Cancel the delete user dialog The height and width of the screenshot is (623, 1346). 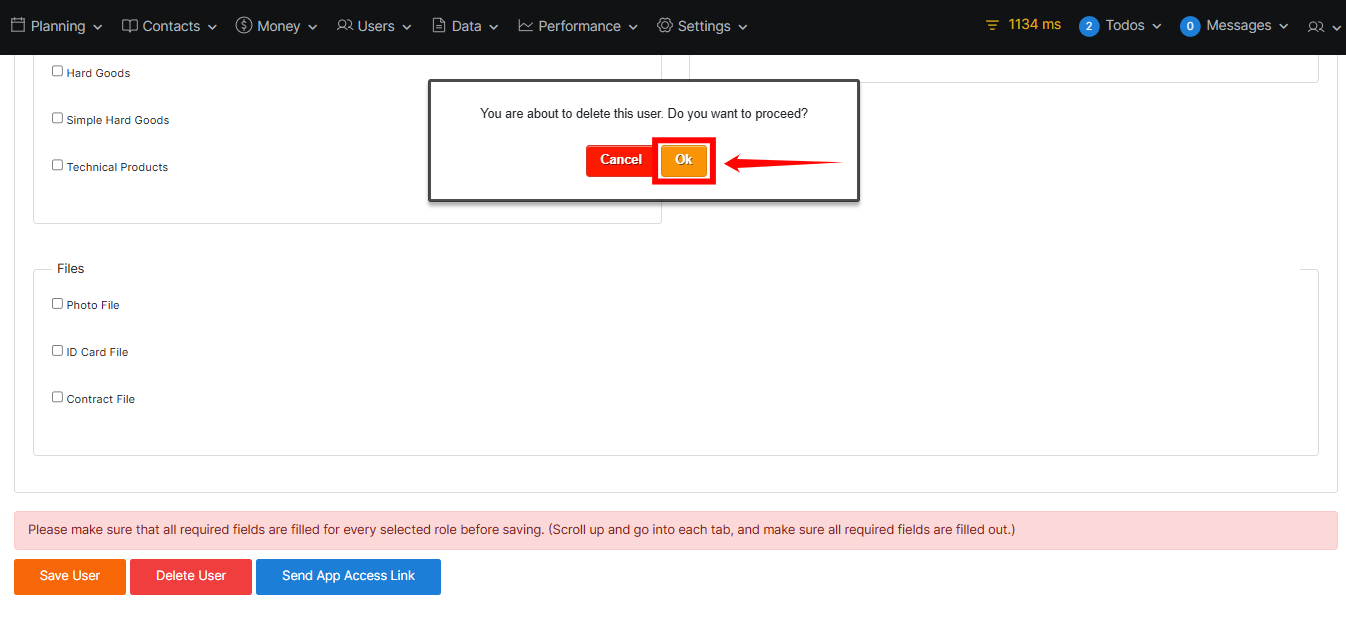pyautogui.click(x=620, y=160)
